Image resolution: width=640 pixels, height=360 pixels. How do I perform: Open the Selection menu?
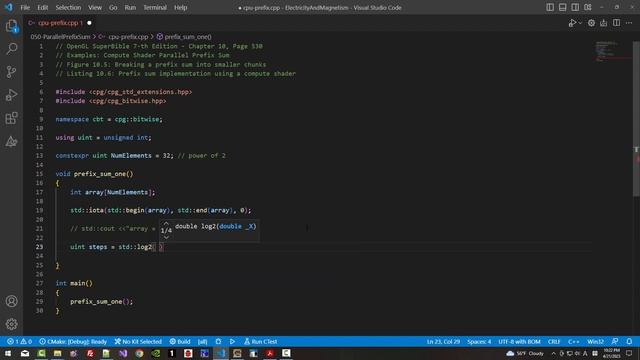tap(68, 7)
